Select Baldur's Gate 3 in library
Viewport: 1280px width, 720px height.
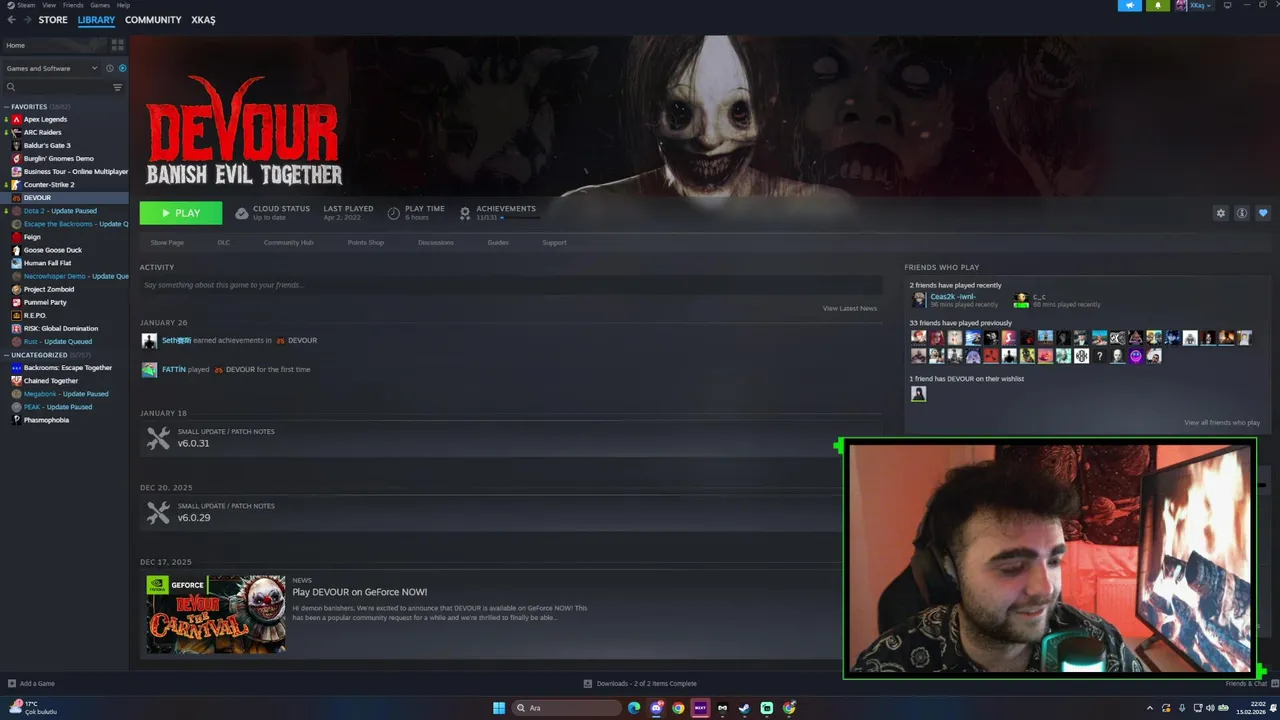pos(47,145)
